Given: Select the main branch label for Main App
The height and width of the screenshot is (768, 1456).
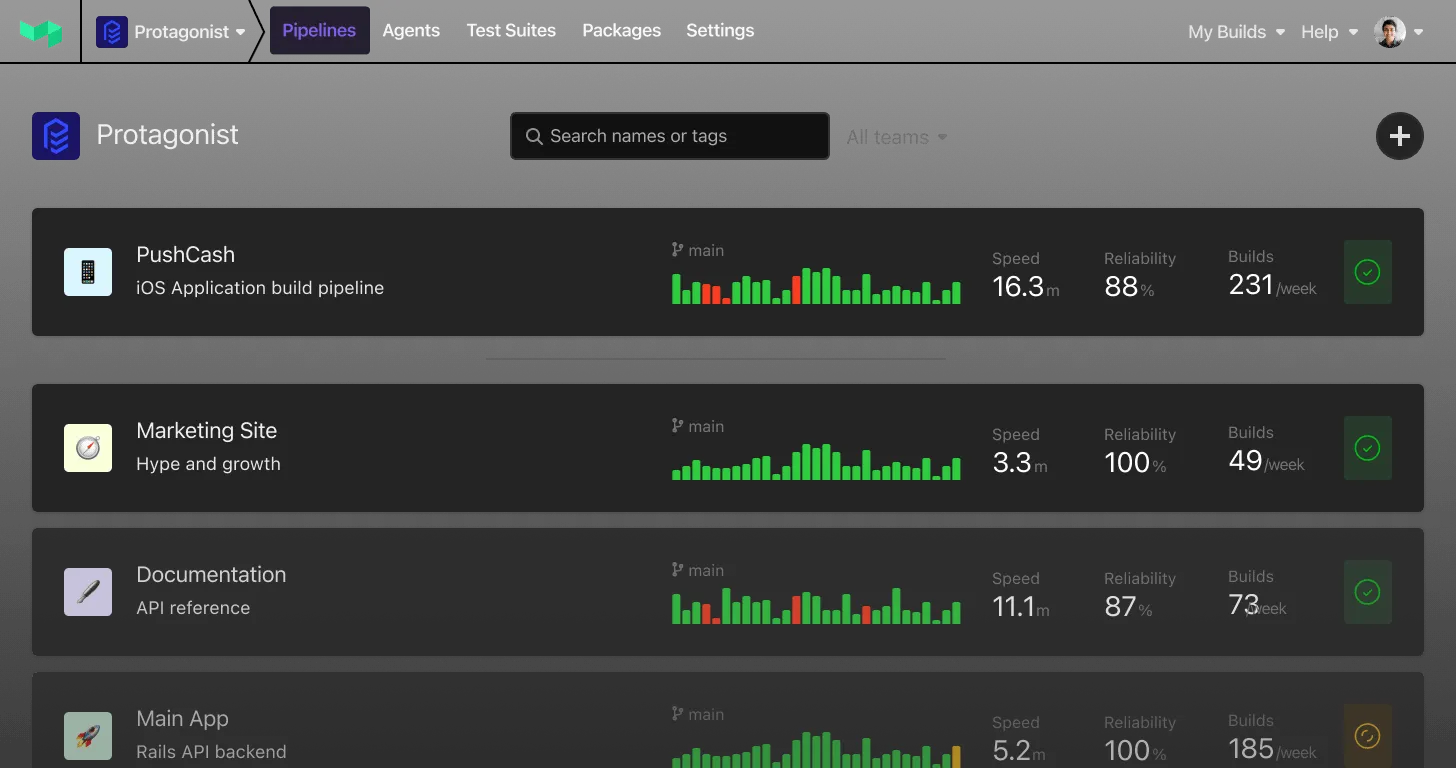Looking at the screenshot, I should coord(698,714).
